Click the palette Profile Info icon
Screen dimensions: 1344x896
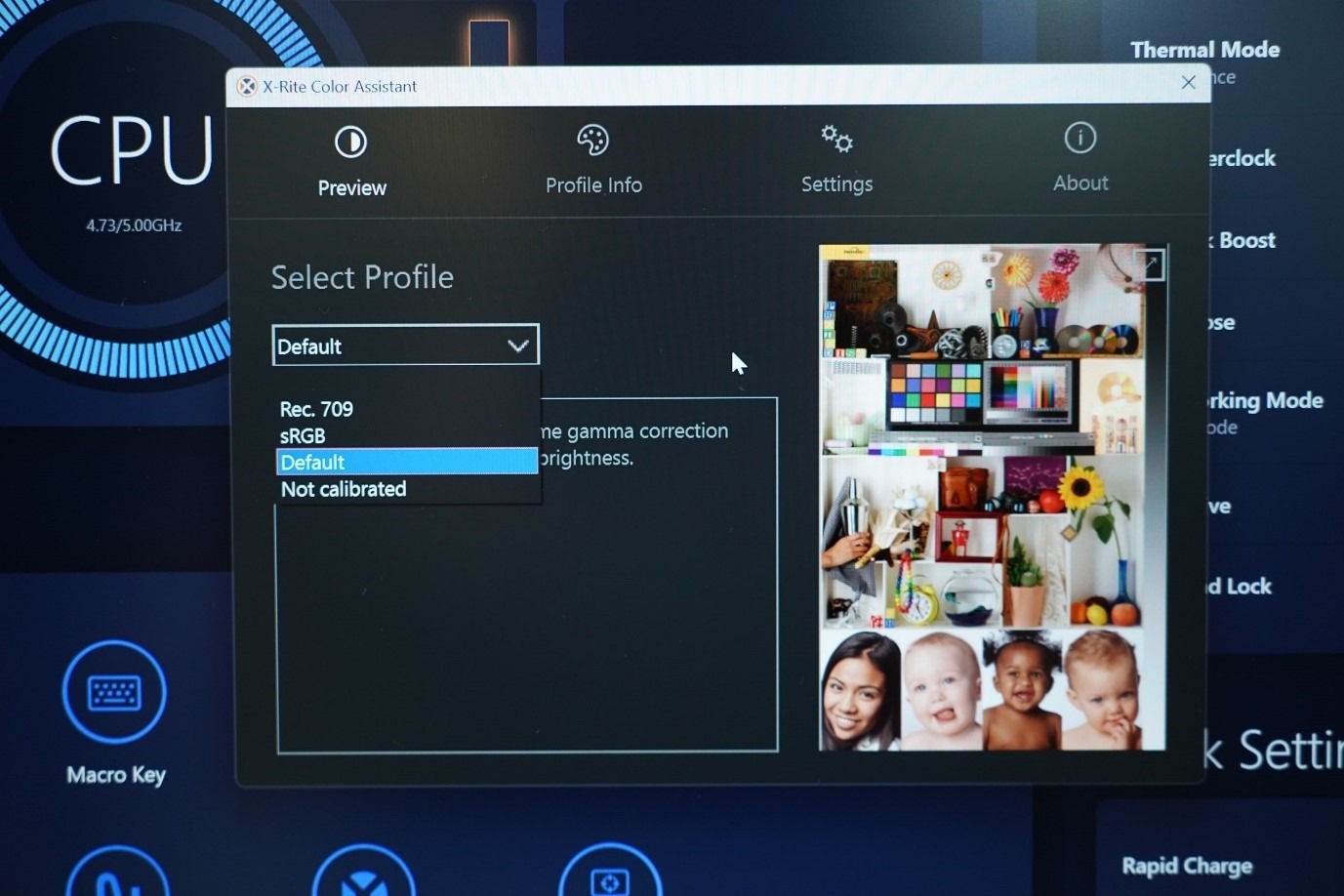click(x=592, y=141)
